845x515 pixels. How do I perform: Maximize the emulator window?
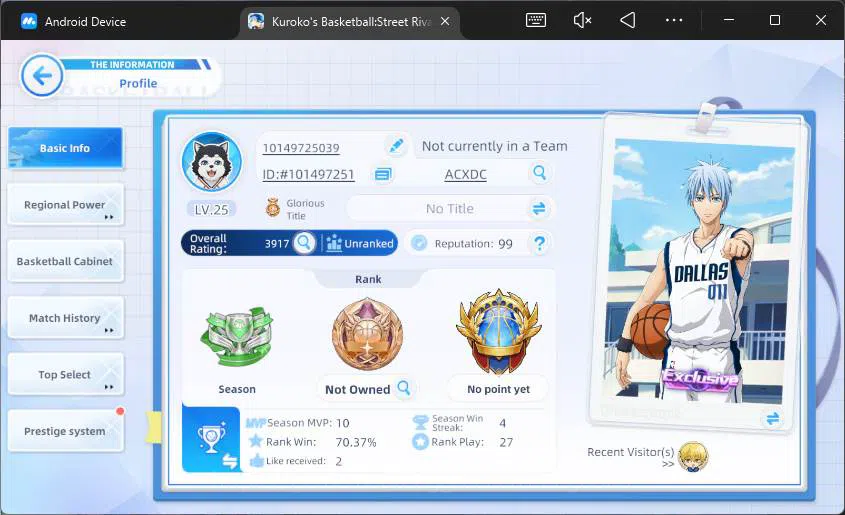pos(775,20)
